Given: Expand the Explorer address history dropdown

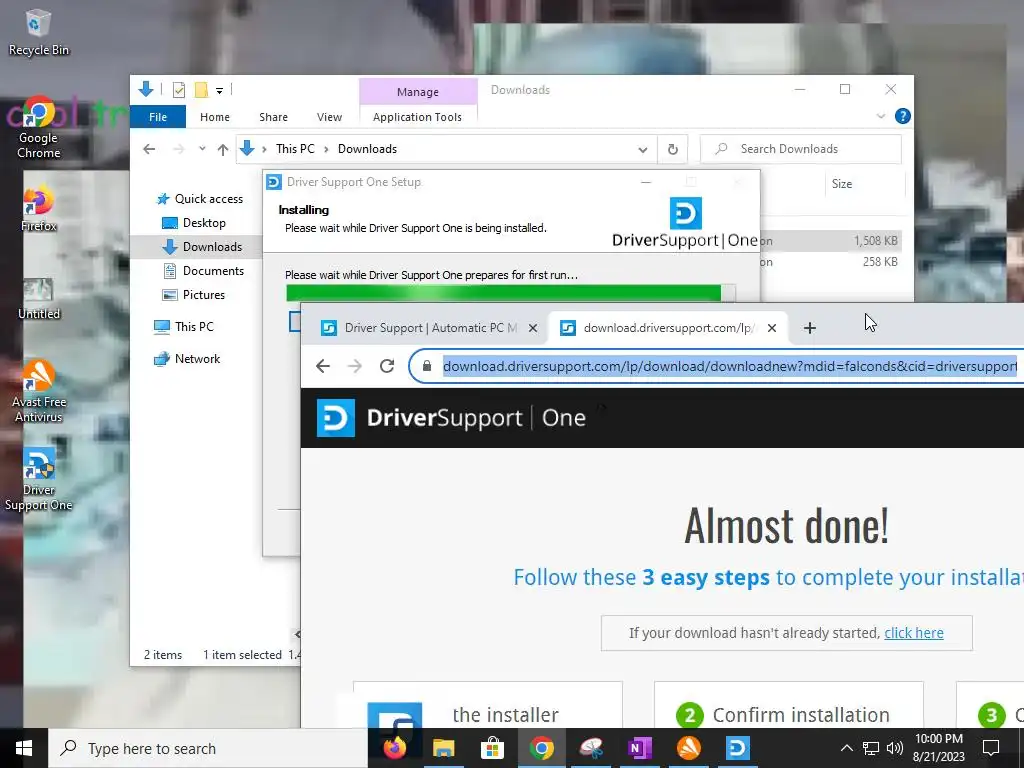Looking at the screenshot, I should click(643, 150).
